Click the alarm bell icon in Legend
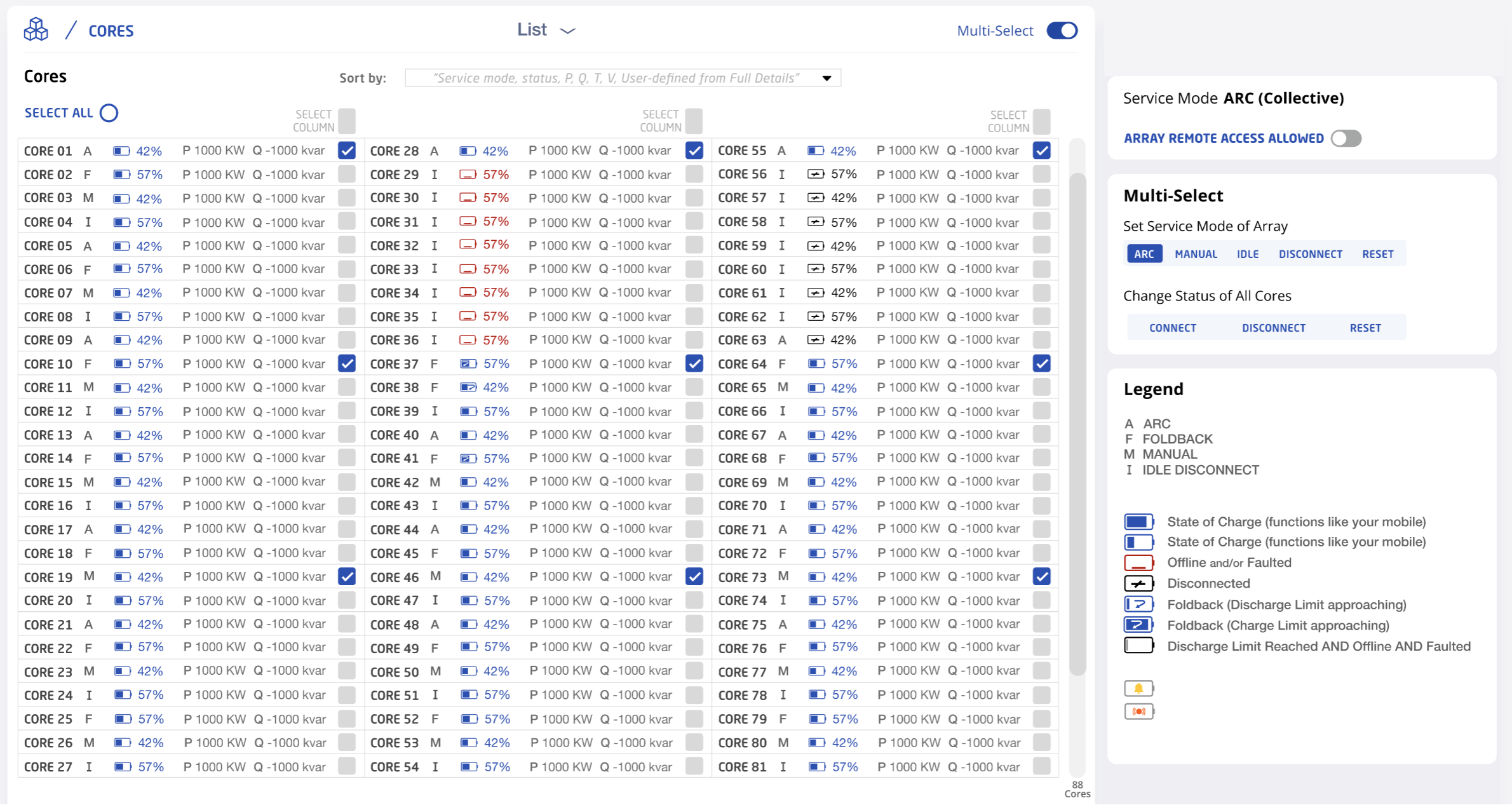This screenshot has height=805, width=1512. [1139, 687]
